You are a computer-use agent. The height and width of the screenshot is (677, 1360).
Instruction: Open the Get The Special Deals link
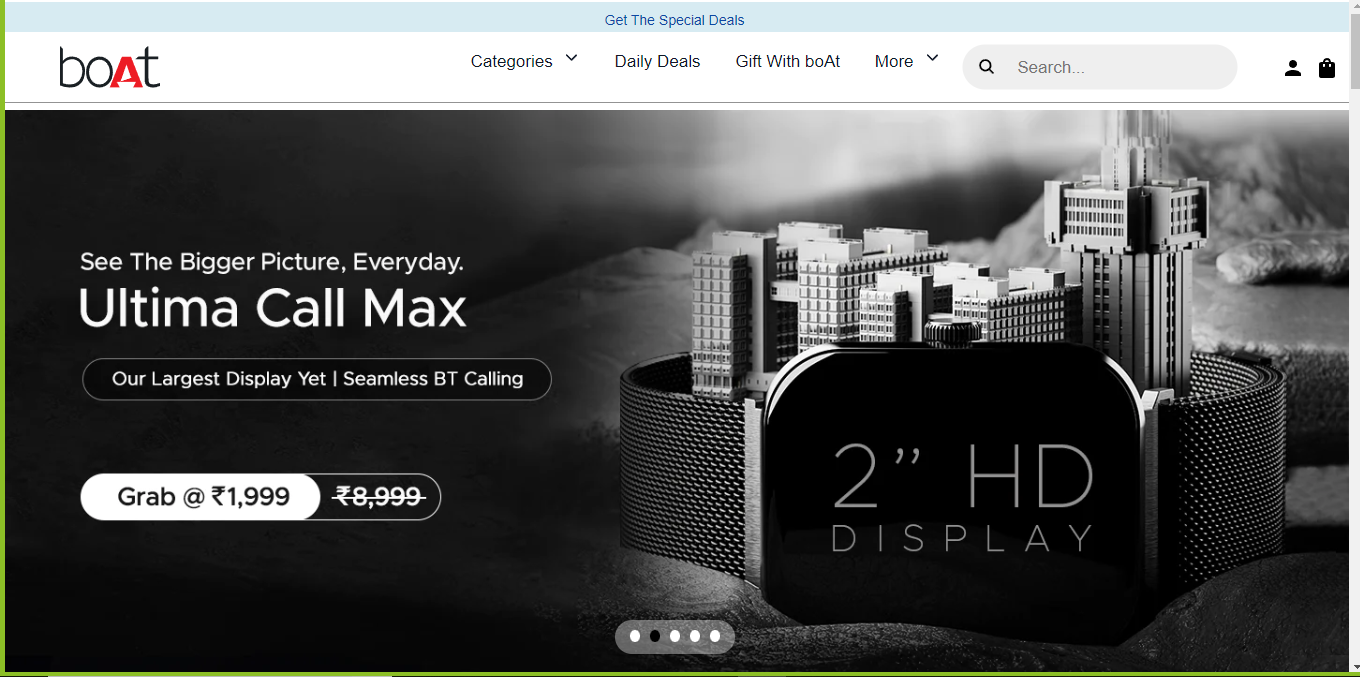coord(674,20)
